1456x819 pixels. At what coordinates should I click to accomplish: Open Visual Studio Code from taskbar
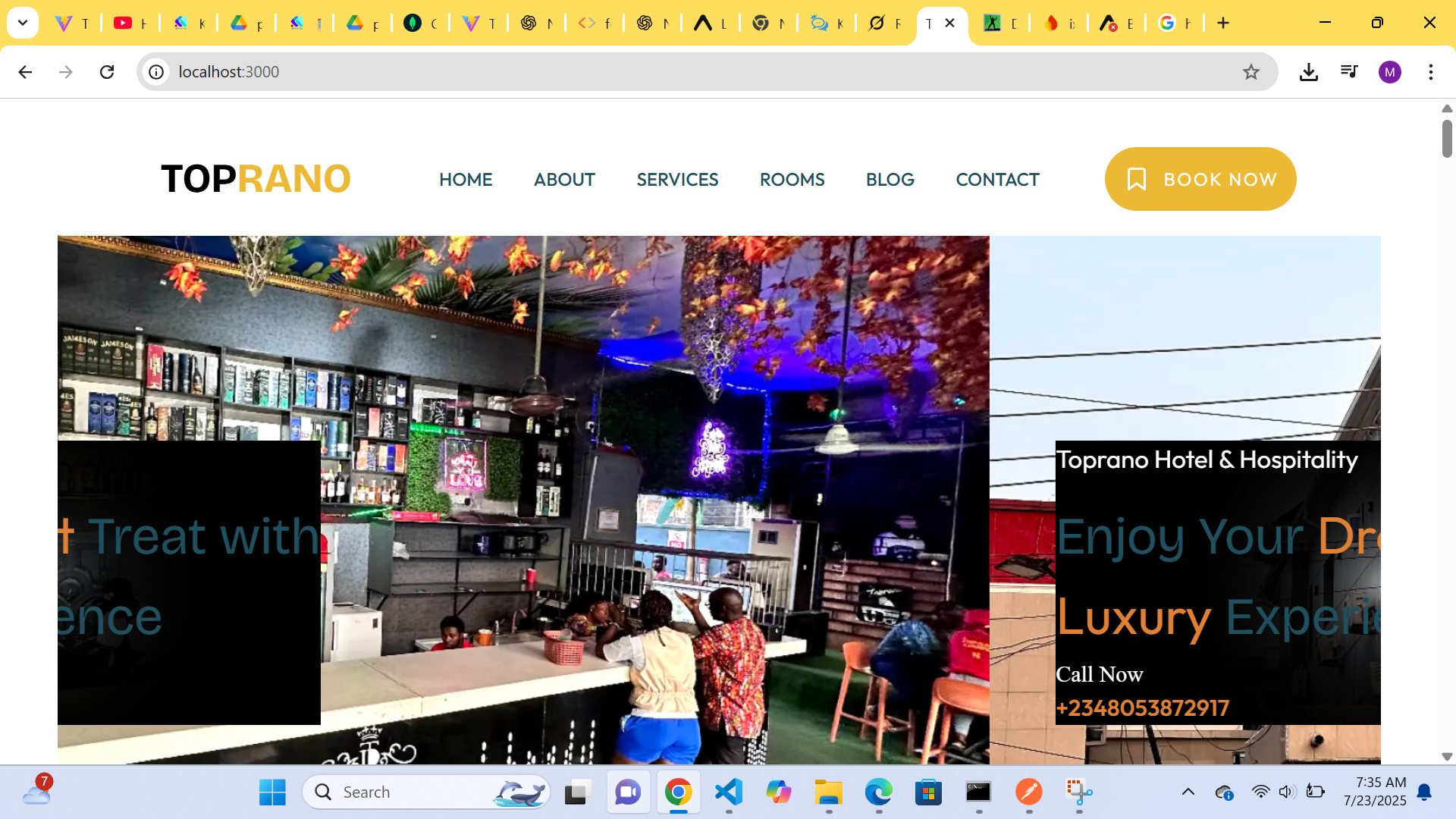728,792
